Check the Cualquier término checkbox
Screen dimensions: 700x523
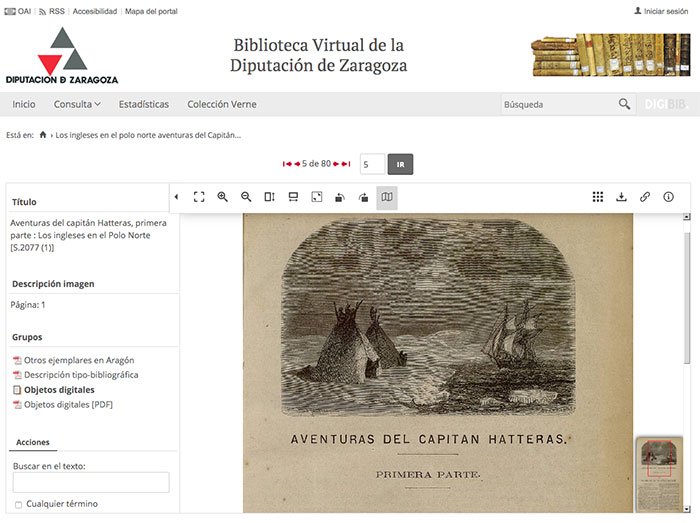pos(18,505)
